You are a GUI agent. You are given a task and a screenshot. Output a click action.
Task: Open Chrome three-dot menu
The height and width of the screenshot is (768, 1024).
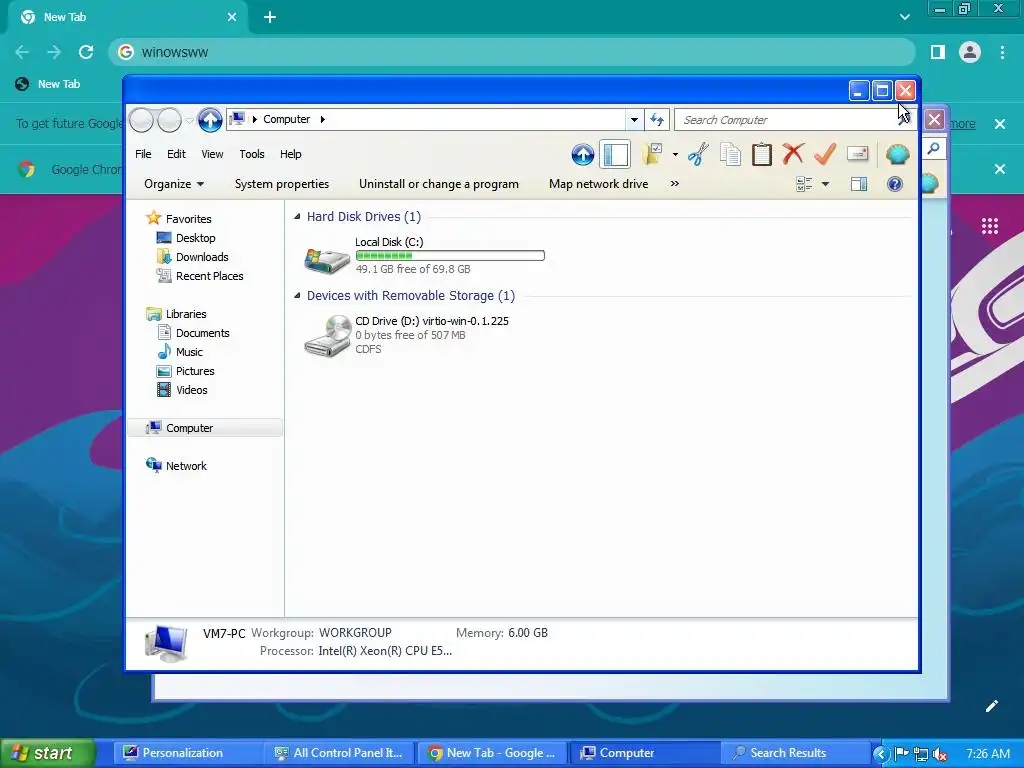[1002, 52]
